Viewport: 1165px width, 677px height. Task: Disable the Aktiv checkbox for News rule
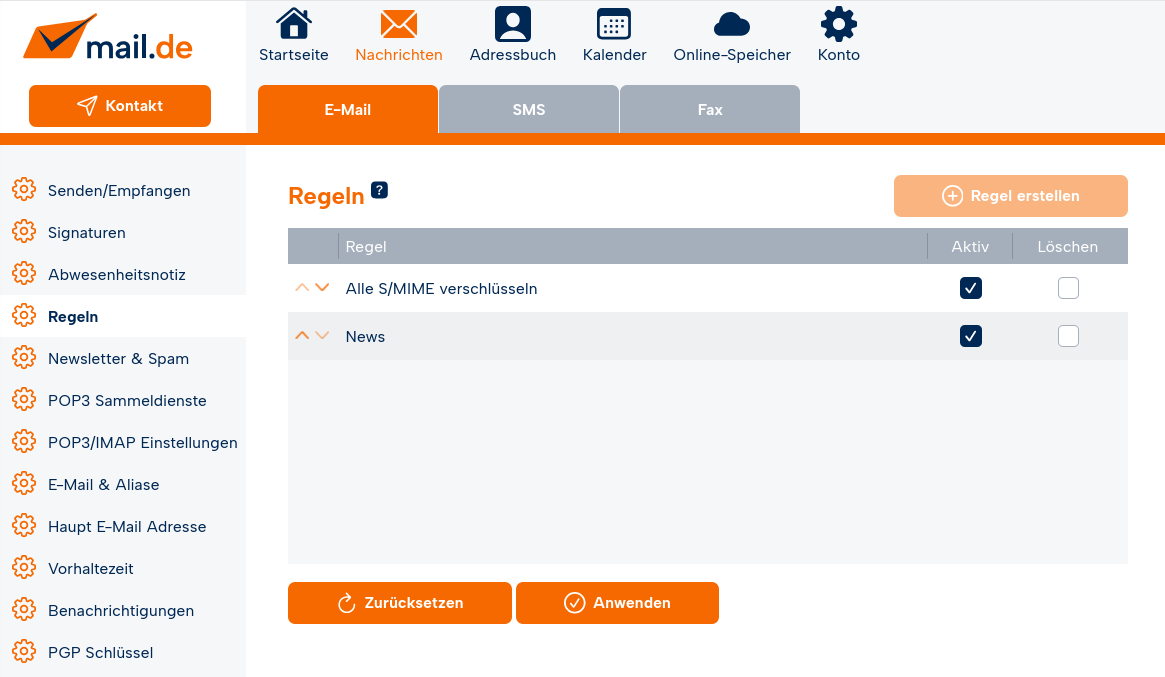tap(970, 336)
